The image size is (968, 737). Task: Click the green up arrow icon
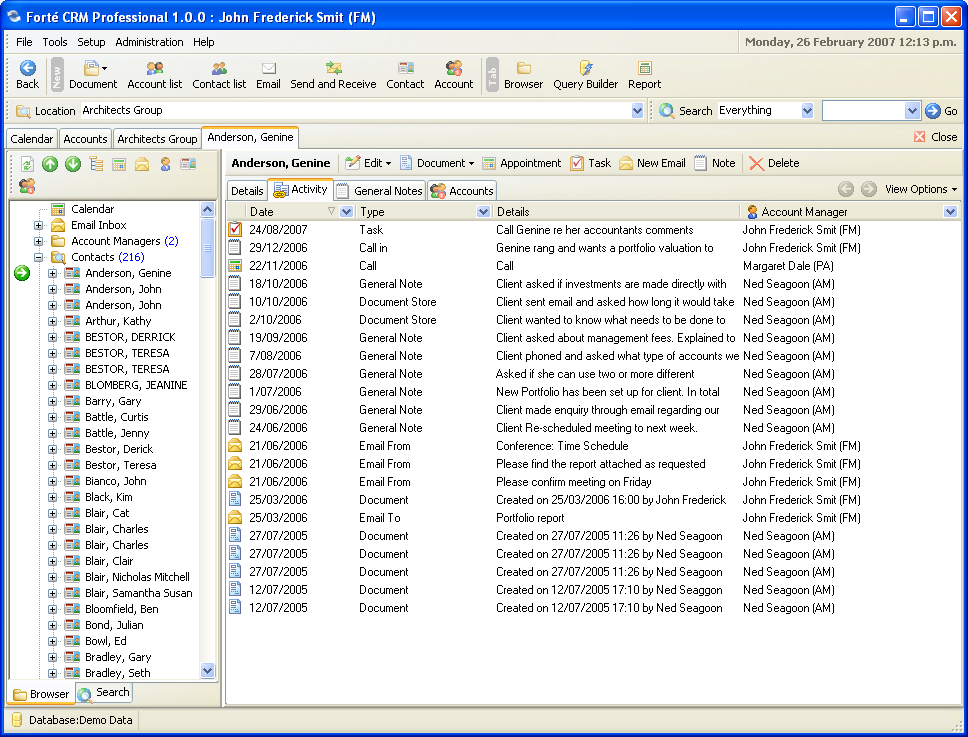pyautogui.click(x=50, y=164)
